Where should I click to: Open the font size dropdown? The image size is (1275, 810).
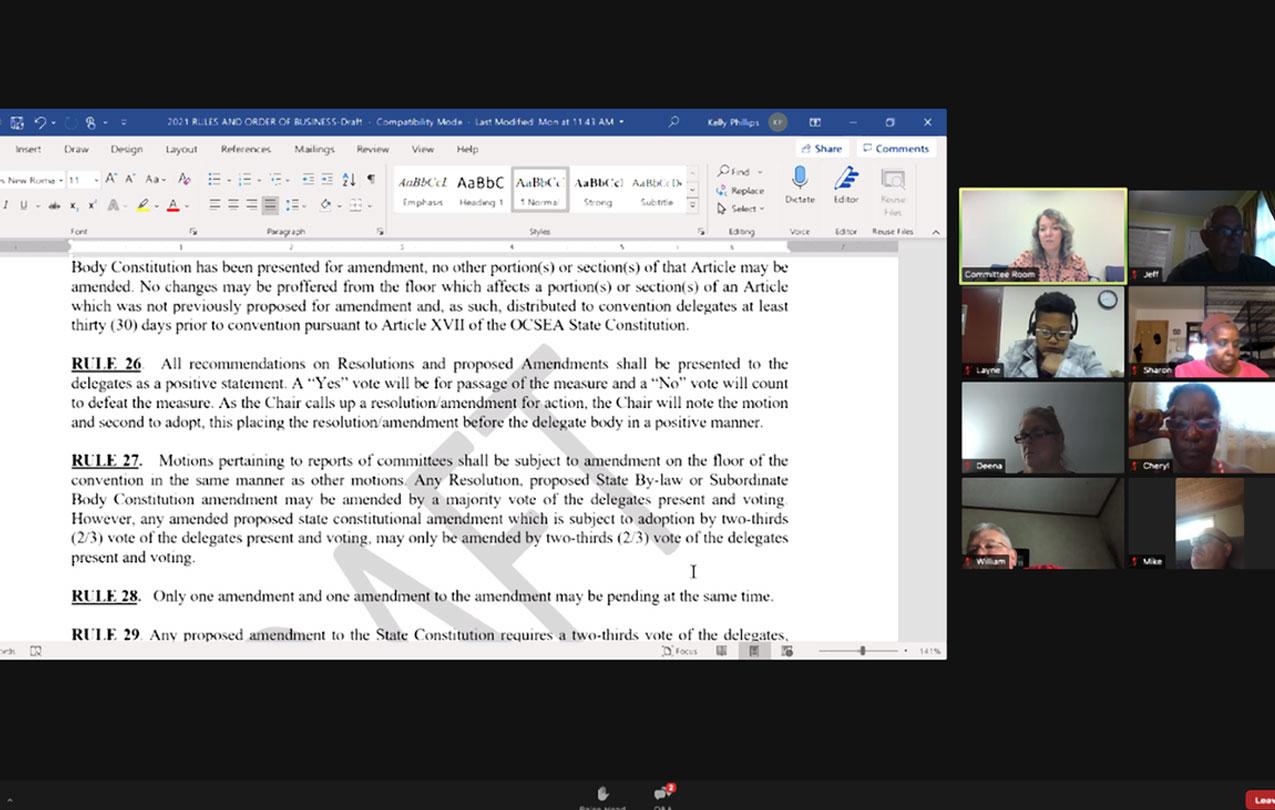[96, 180]
